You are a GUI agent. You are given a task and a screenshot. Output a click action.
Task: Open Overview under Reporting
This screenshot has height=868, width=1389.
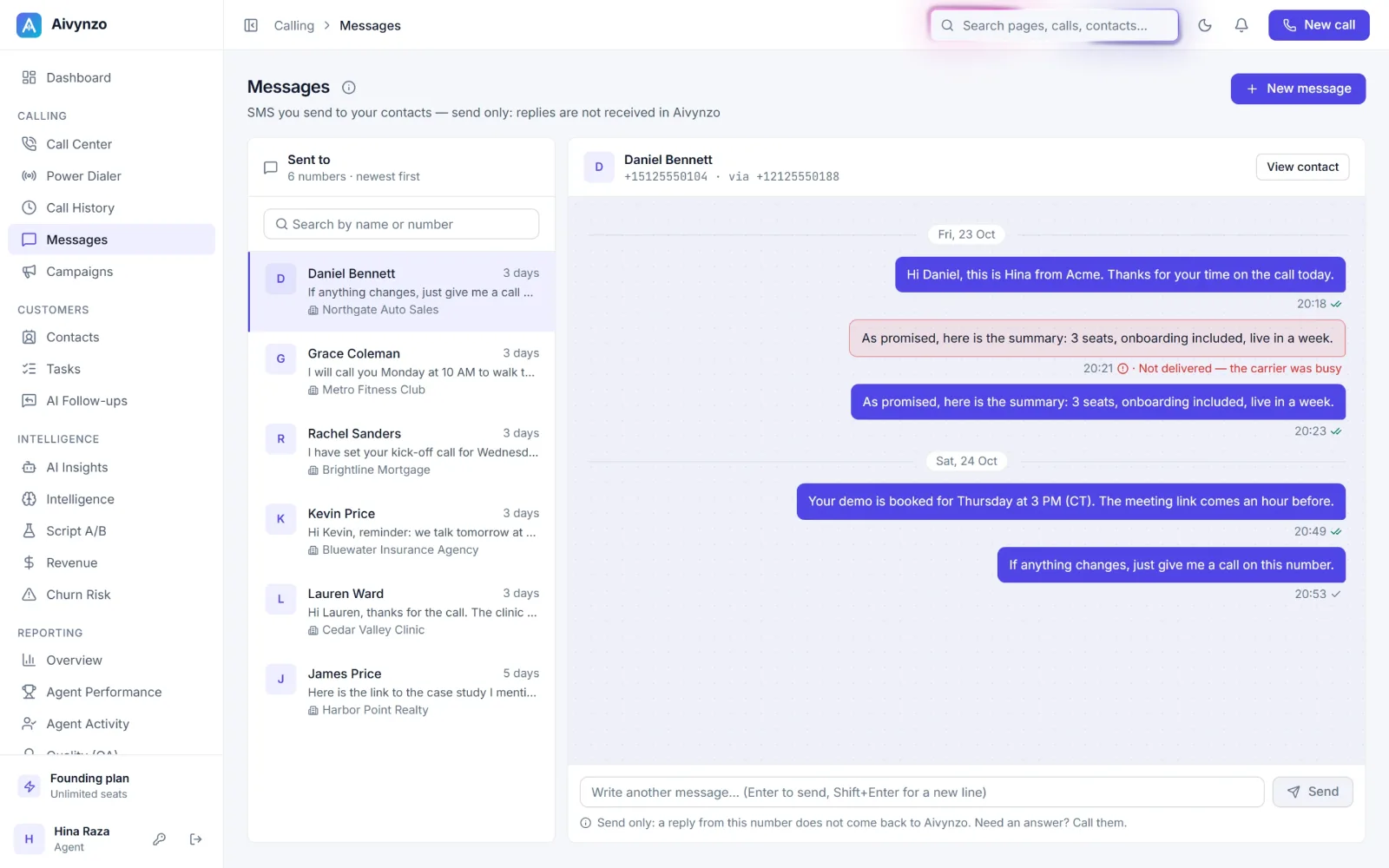tap(111, 660)
